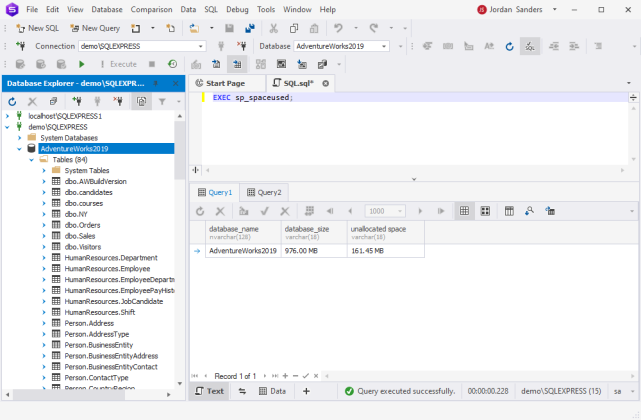641x420 pixels.
Task: Switch results to card view icon
Action: [x=485, y=211]
